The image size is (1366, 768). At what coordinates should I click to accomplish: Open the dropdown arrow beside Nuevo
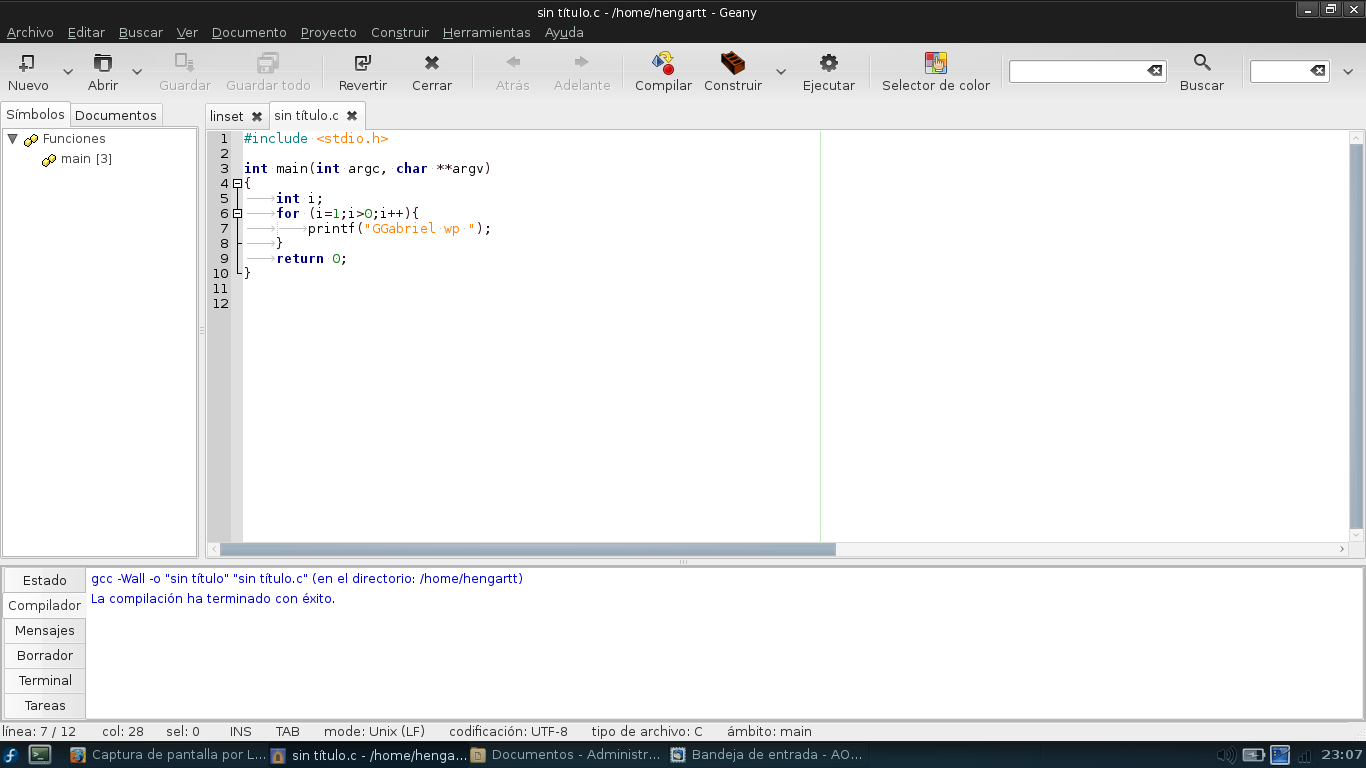(68, 72)
